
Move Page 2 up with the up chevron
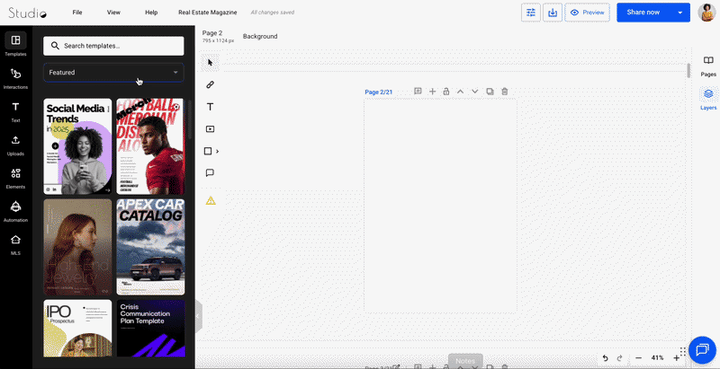coord(460,91)
